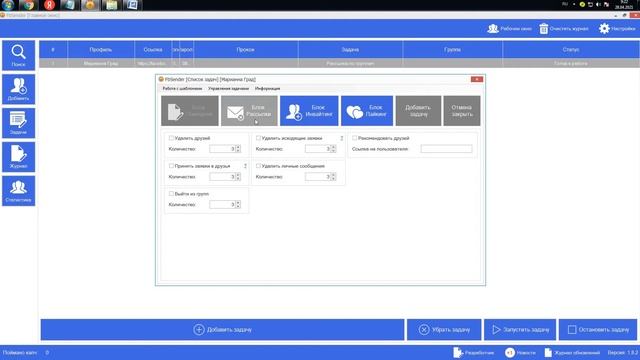The width and height of the screenshot is (640, 360).
Task: Click the Версия text in status bar
Action: pyautogui.click(x=622, y=353)
